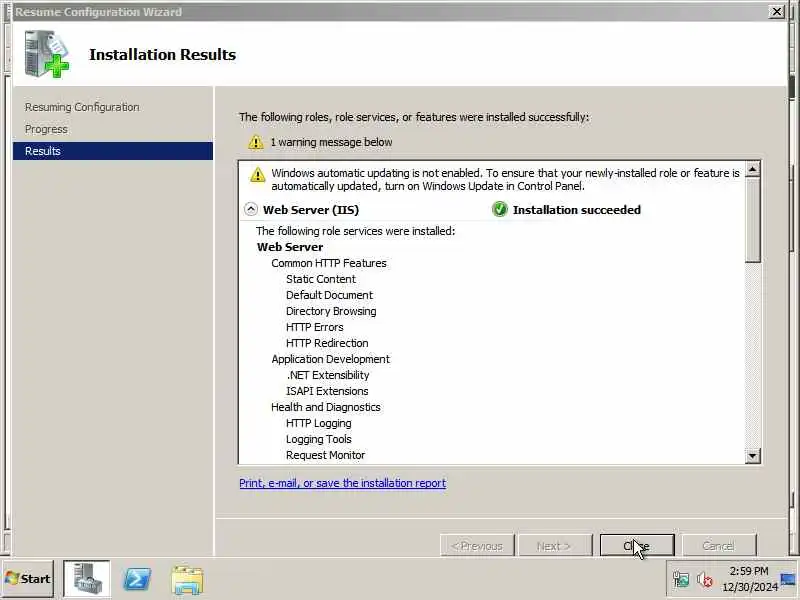Click the results list scrollbar thumb

[753, 220]
